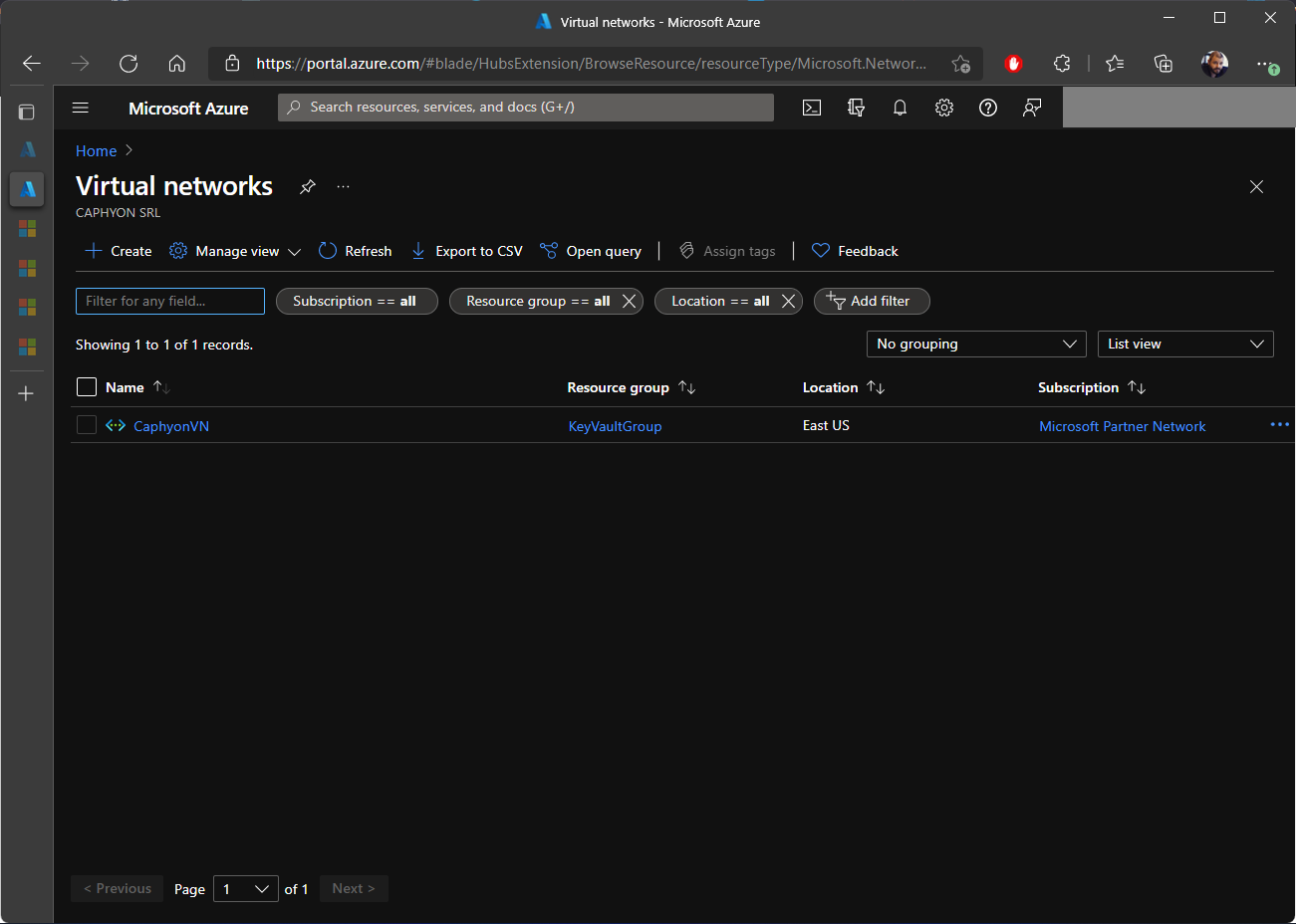Toggle the vertical tabs pane icon
This screenshot has height=924, width=1296.
27,112
